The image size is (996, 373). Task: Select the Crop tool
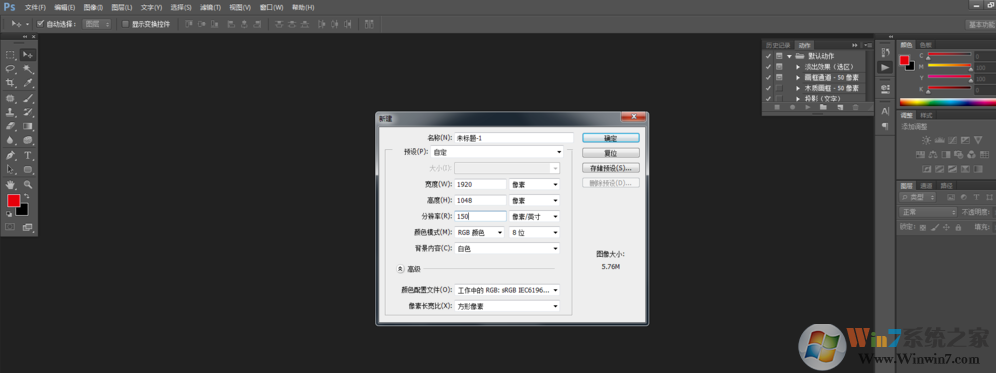(10, 83)
